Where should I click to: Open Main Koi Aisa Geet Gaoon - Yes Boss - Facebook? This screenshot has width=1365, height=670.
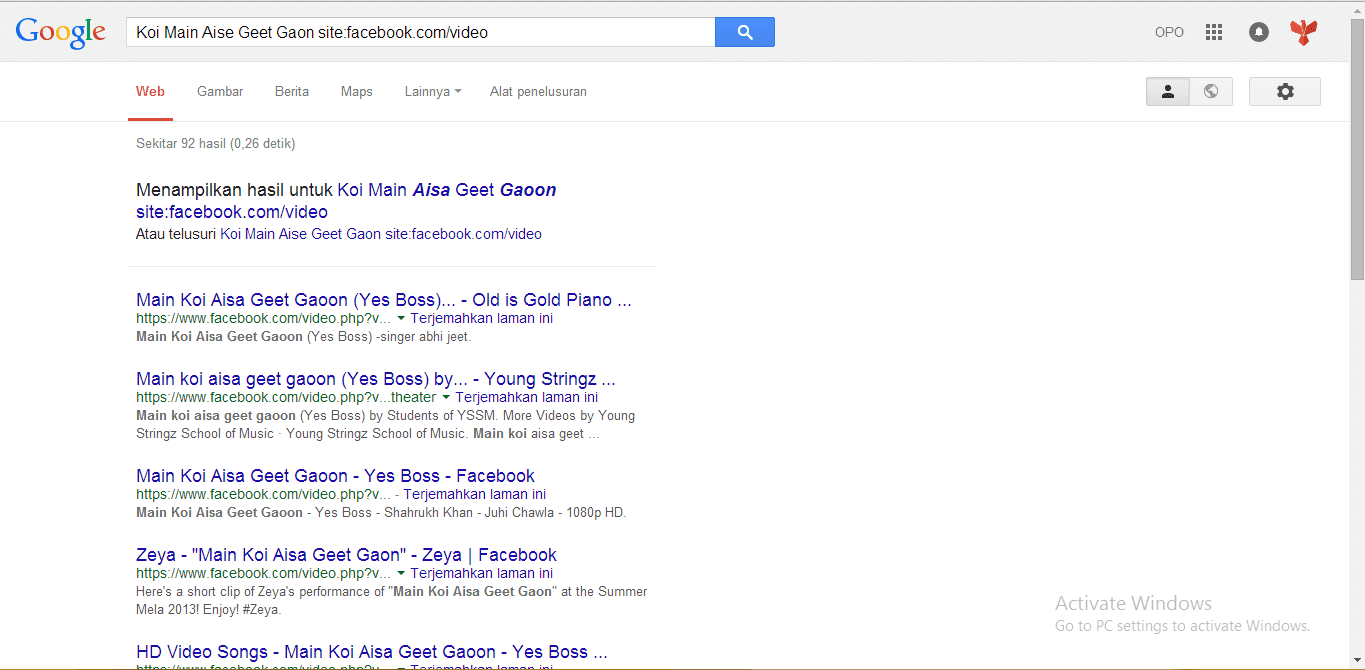(335, 476)
